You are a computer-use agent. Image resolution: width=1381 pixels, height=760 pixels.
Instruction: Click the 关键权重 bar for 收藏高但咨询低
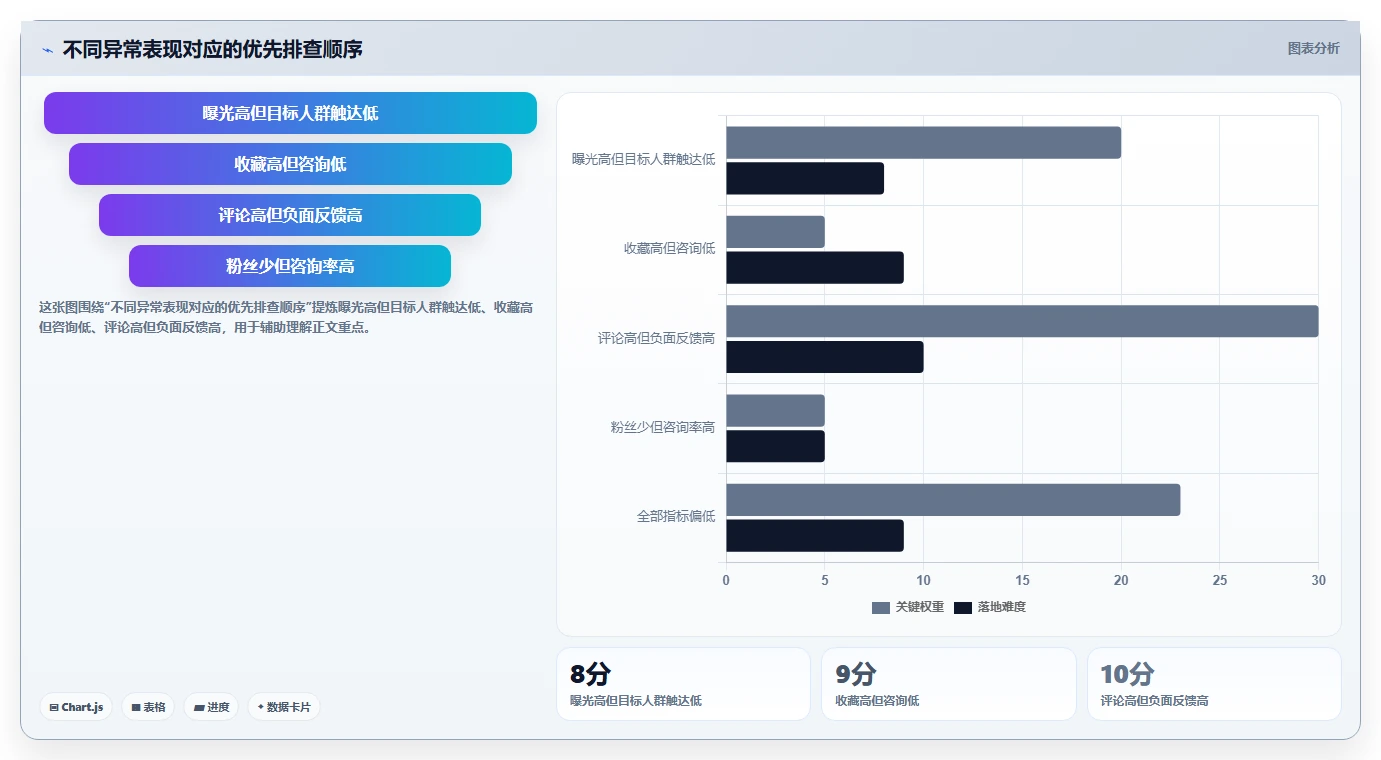[775, 232]
